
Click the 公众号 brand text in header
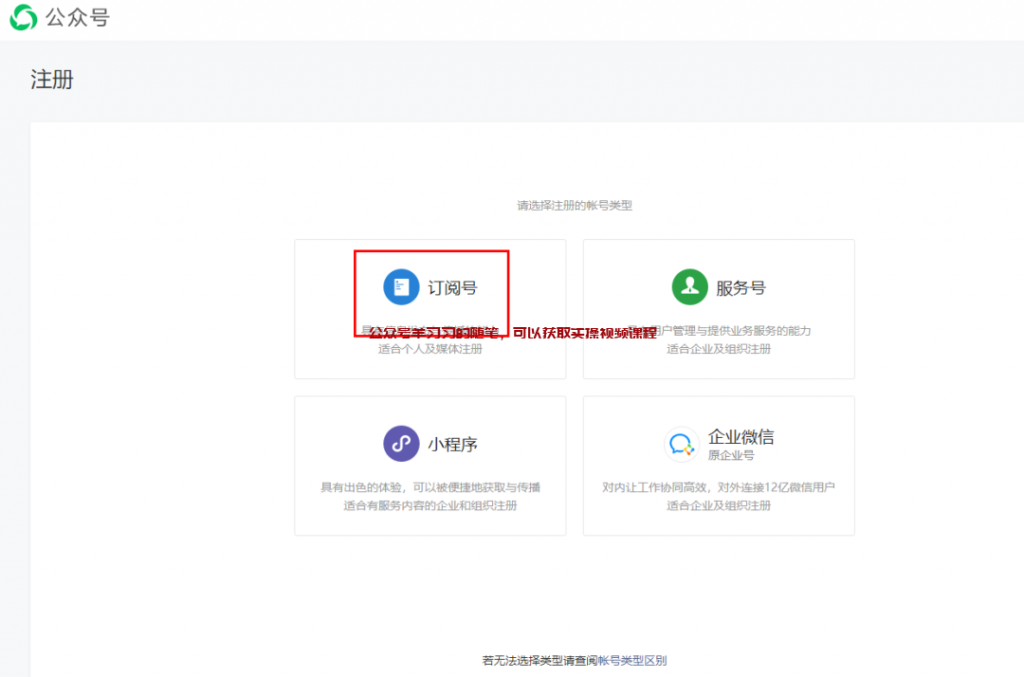pyautogui.click(x=79, y=17)
